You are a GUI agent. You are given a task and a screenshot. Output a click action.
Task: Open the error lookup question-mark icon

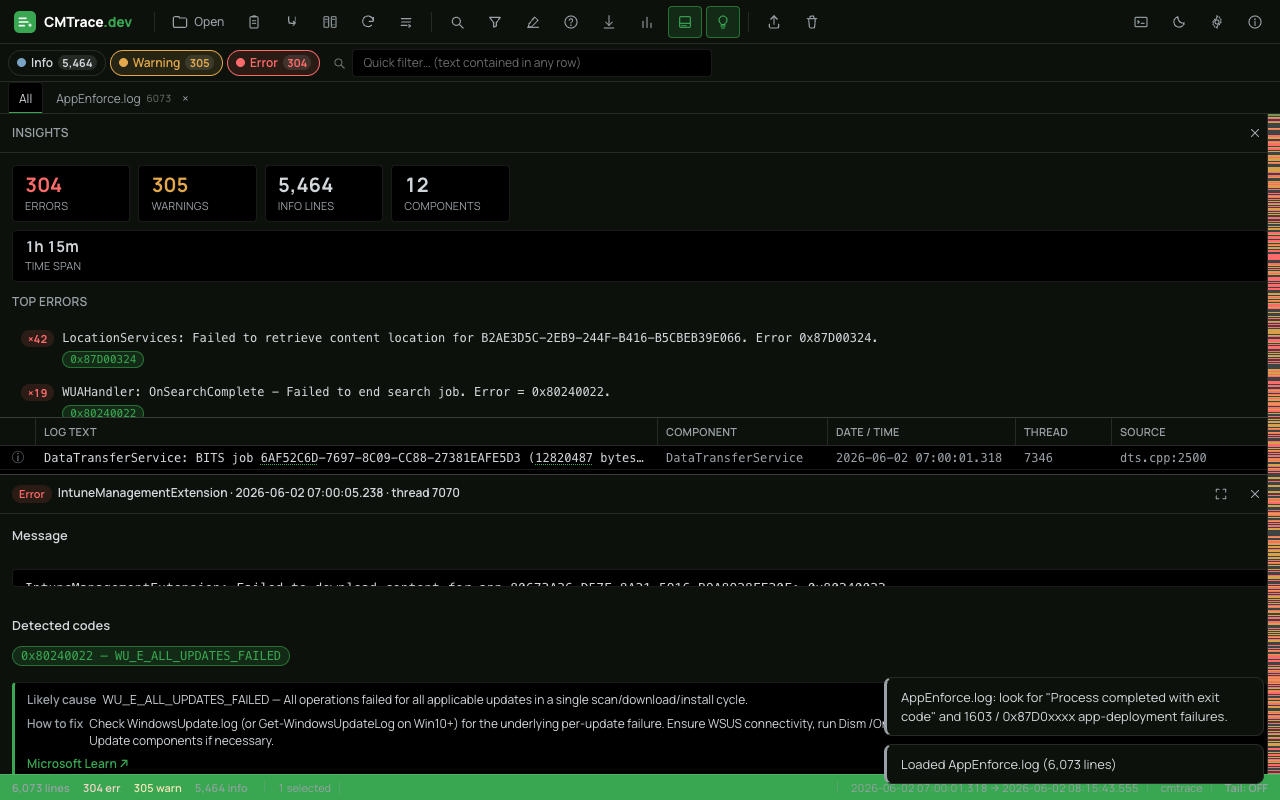571,22
